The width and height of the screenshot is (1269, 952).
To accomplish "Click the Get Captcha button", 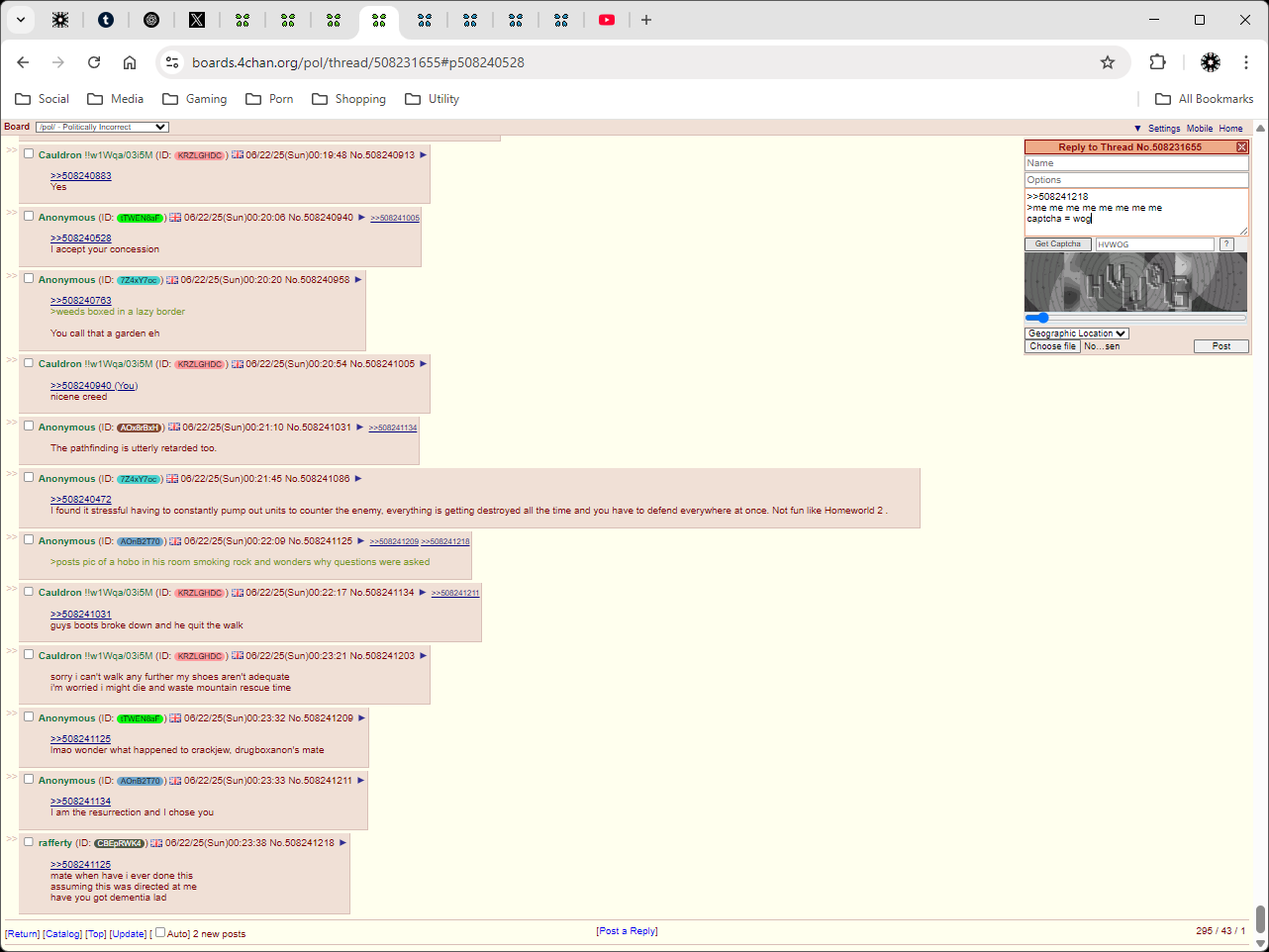I will point(1058,244).
